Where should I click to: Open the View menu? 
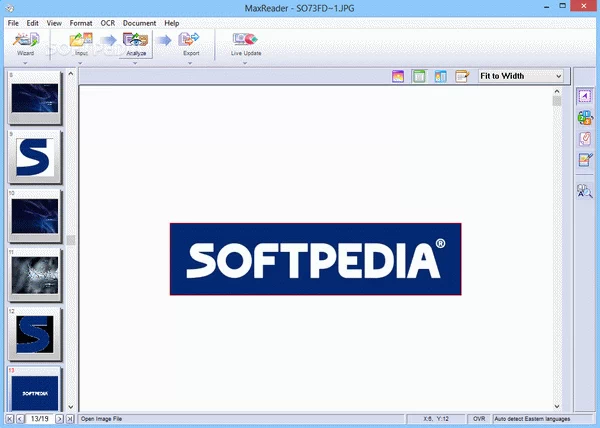[x=54, y=23]
